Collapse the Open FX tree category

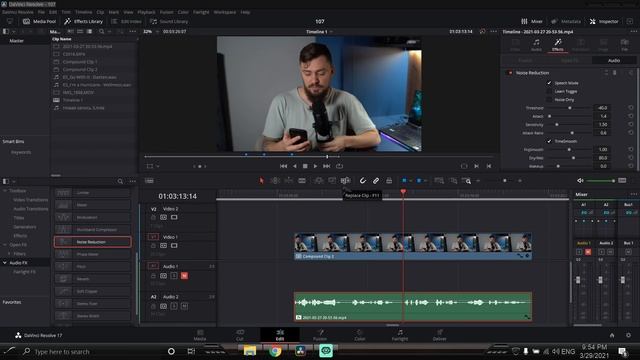pyautogui.click(x=5, y=244)
